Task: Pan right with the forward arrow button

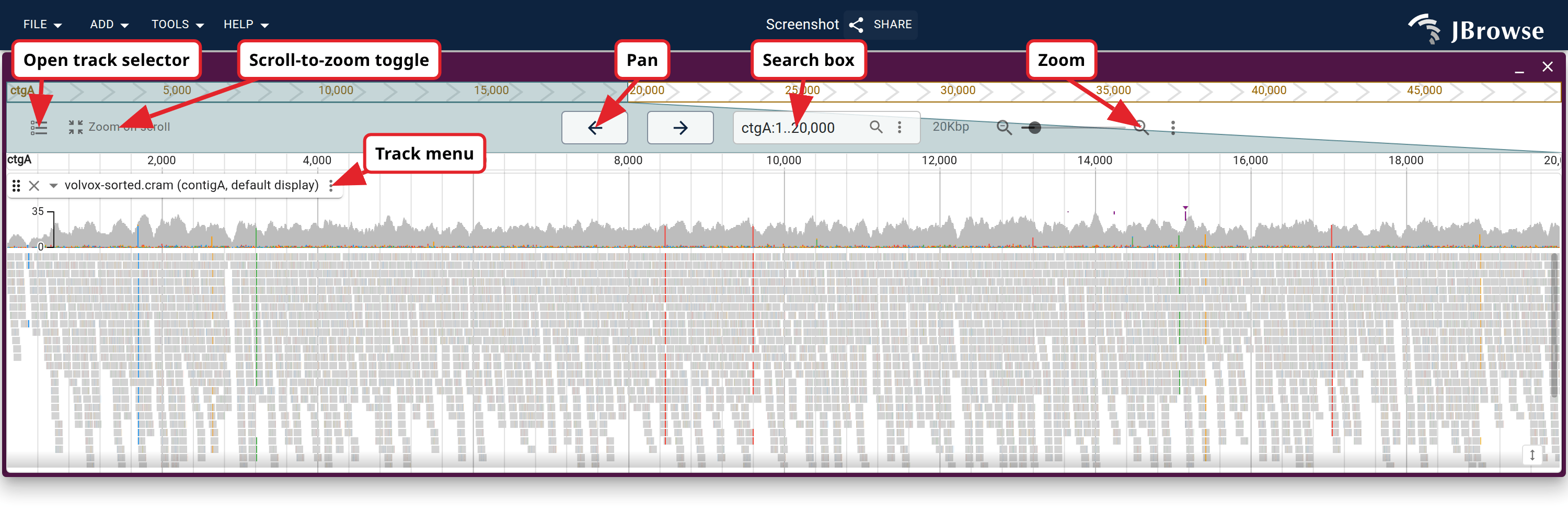Action: pyautogui.click(x=680, y=127)
